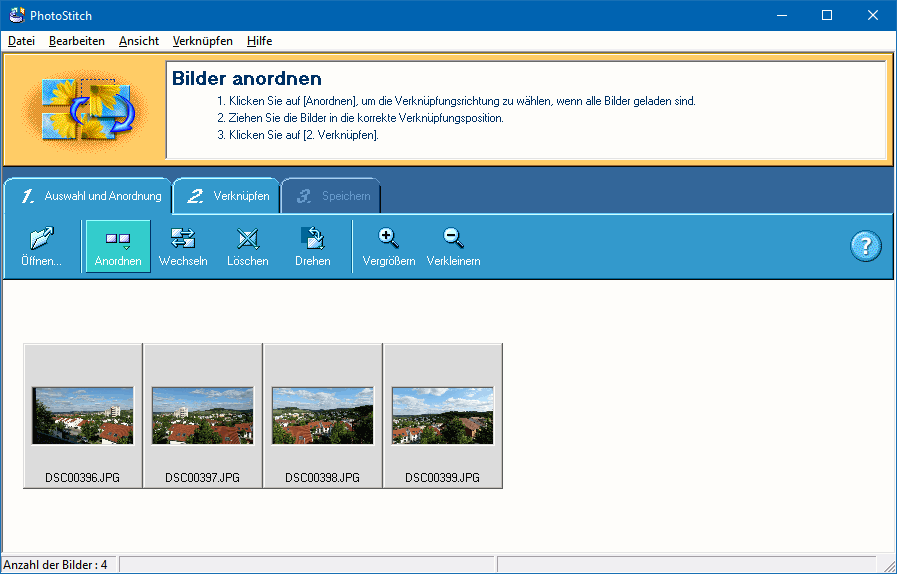Click the Öffnen toolbar icon
Viewport: 897px width, 574px height.
[41, 246]
